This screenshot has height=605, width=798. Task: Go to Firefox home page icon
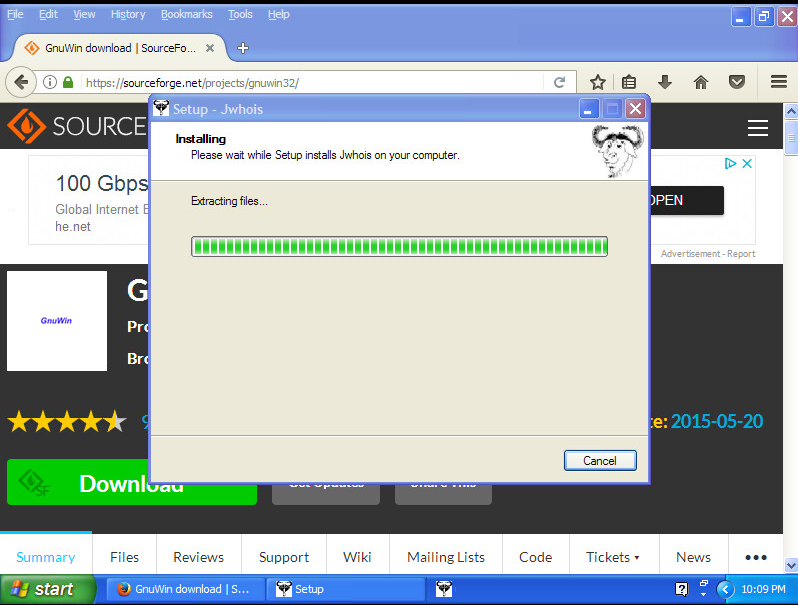click(701, 82)
